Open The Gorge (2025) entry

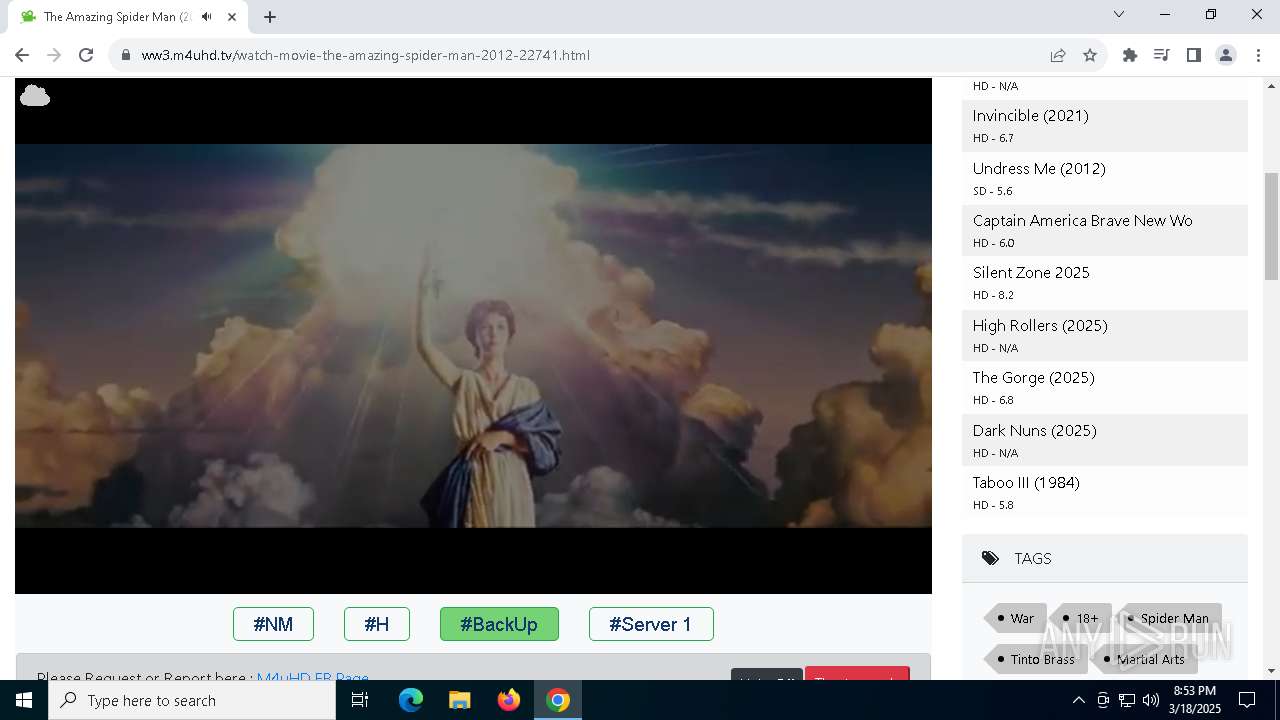[x=1105, y=387]
